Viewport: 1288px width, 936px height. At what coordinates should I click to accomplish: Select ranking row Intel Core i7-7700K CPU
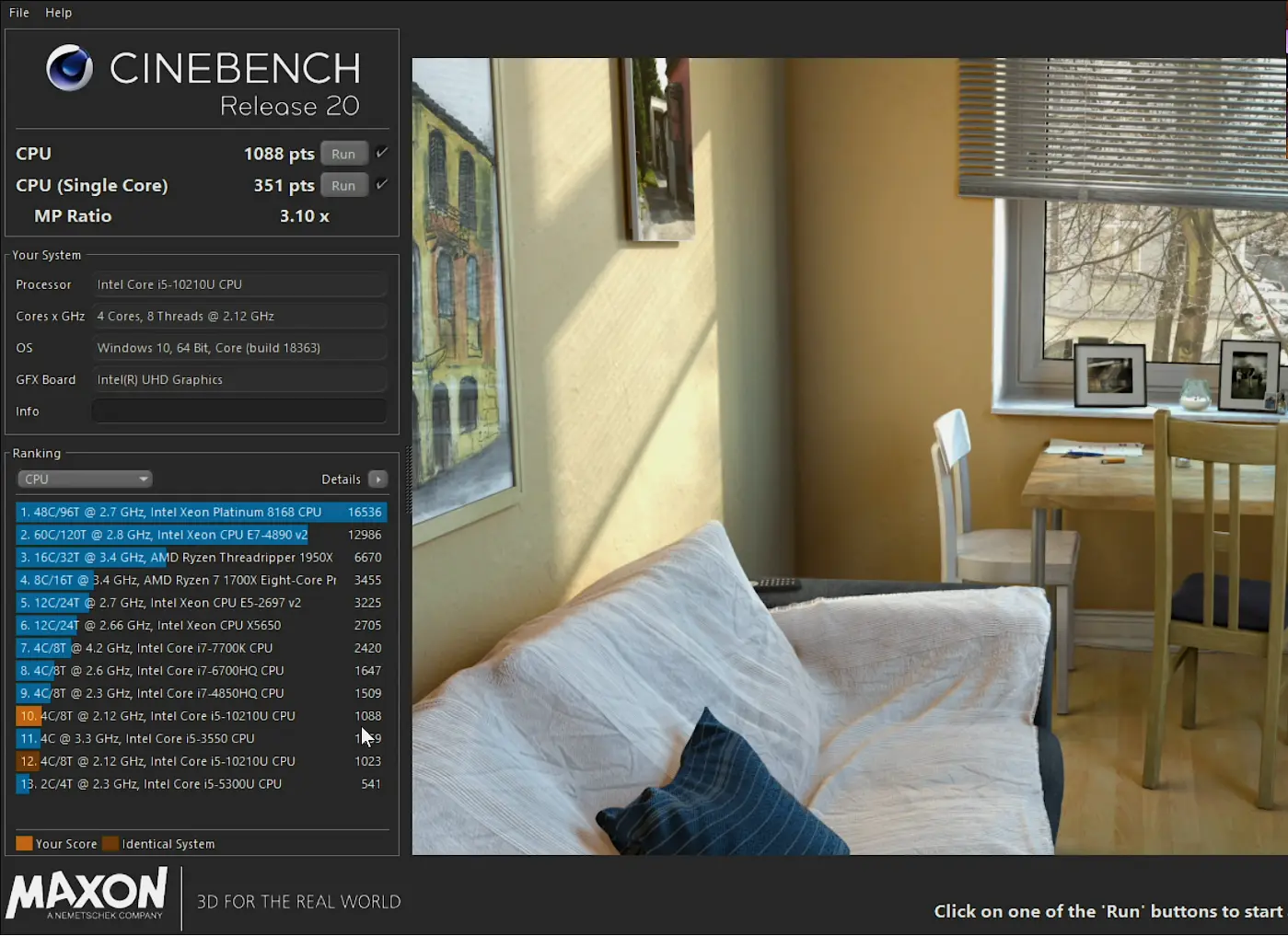201,648
